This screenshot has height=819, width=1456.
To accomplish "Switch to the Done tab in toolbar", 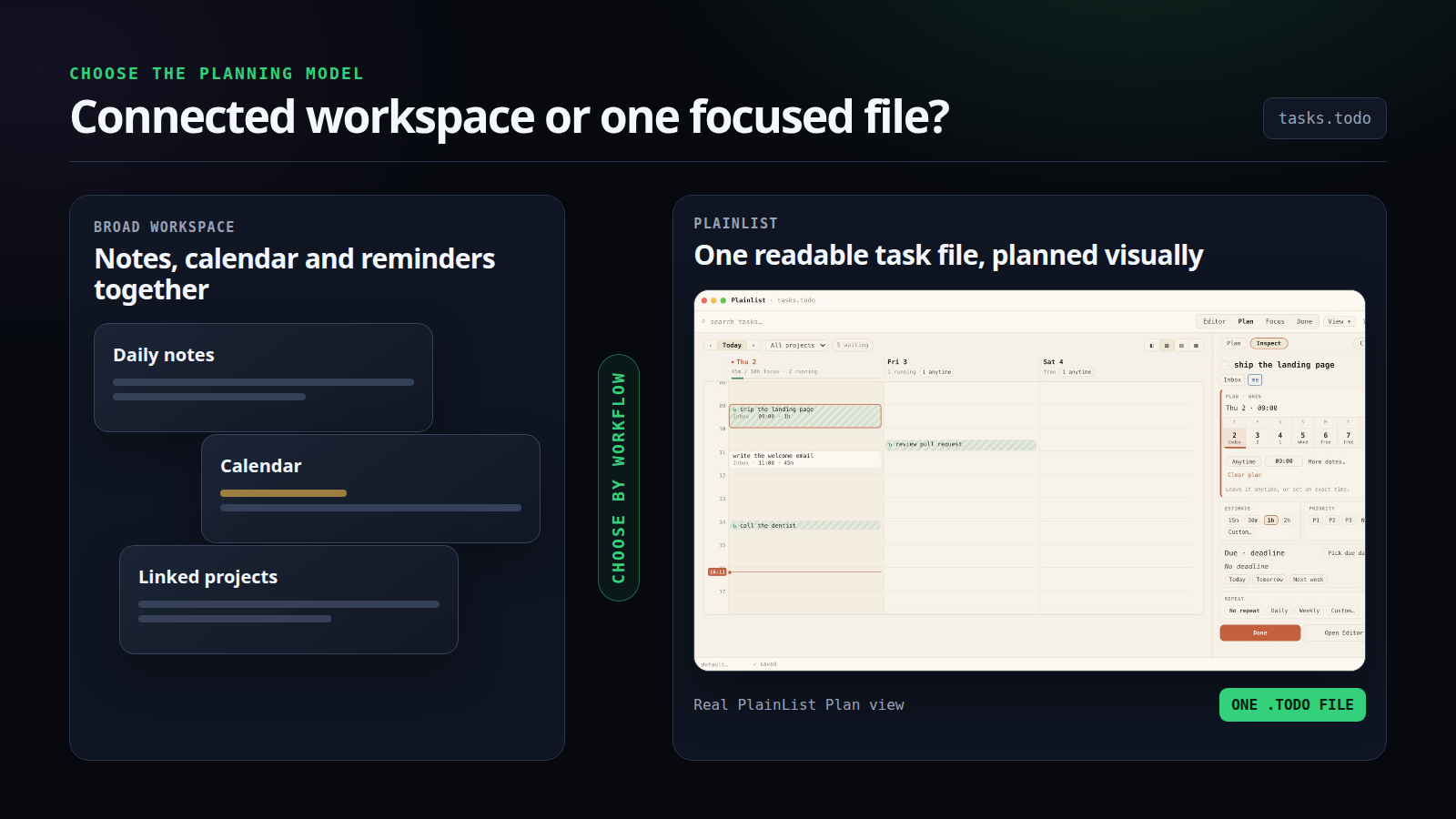I will click(x=1305, y=321).
